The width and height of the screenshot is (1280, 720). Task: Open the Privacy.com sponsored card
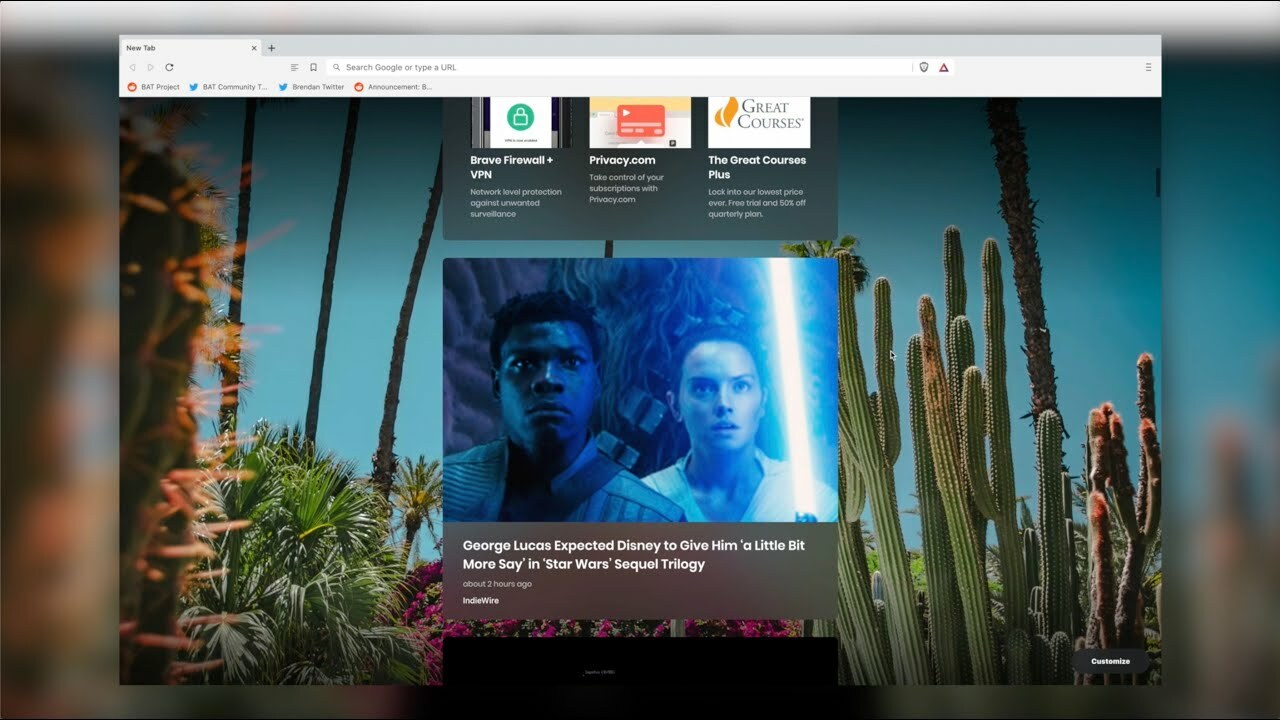pyautogui.click(x=640, y=160)
